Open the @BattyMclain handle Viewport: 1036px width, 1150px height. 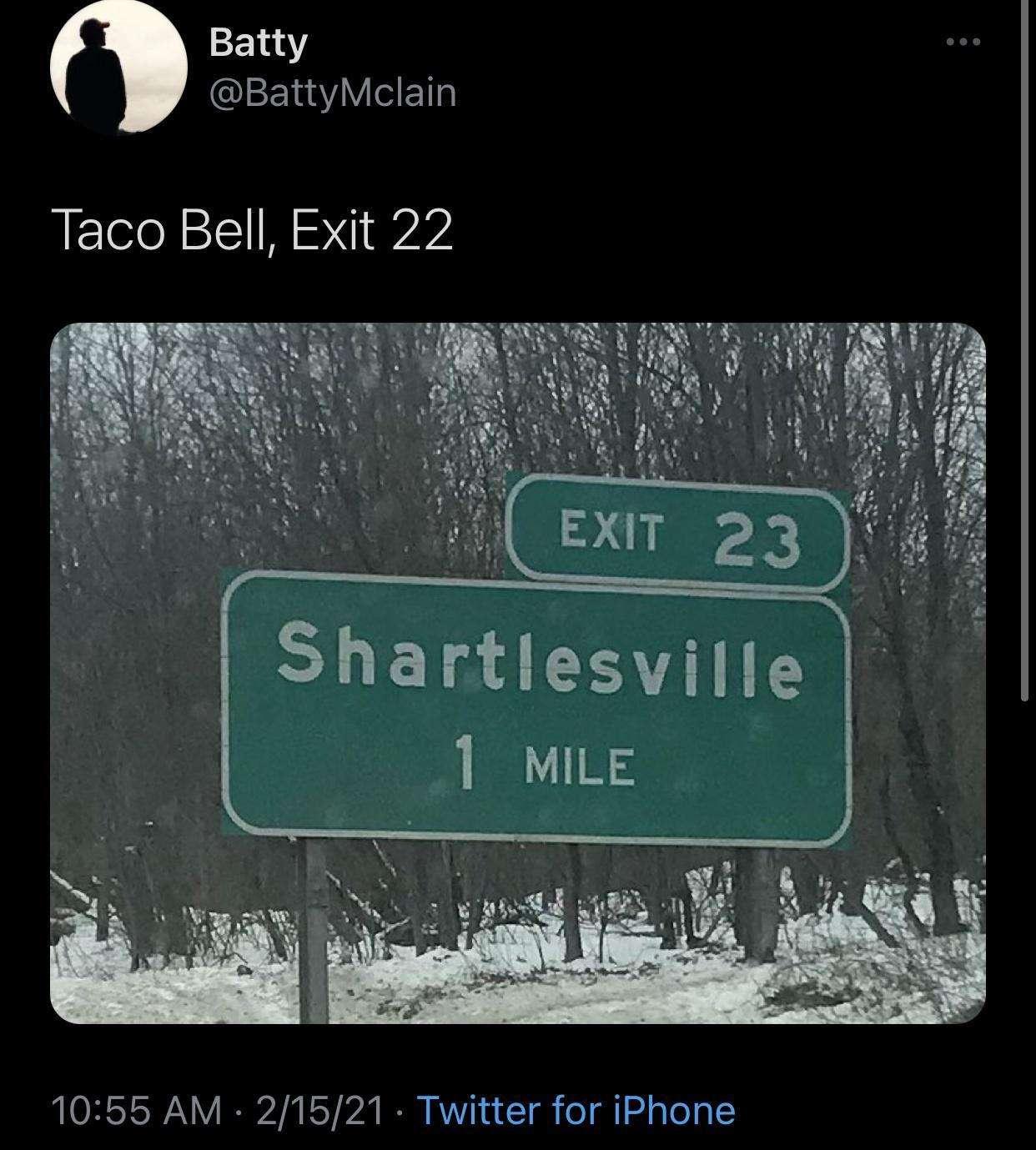[333, 93]
